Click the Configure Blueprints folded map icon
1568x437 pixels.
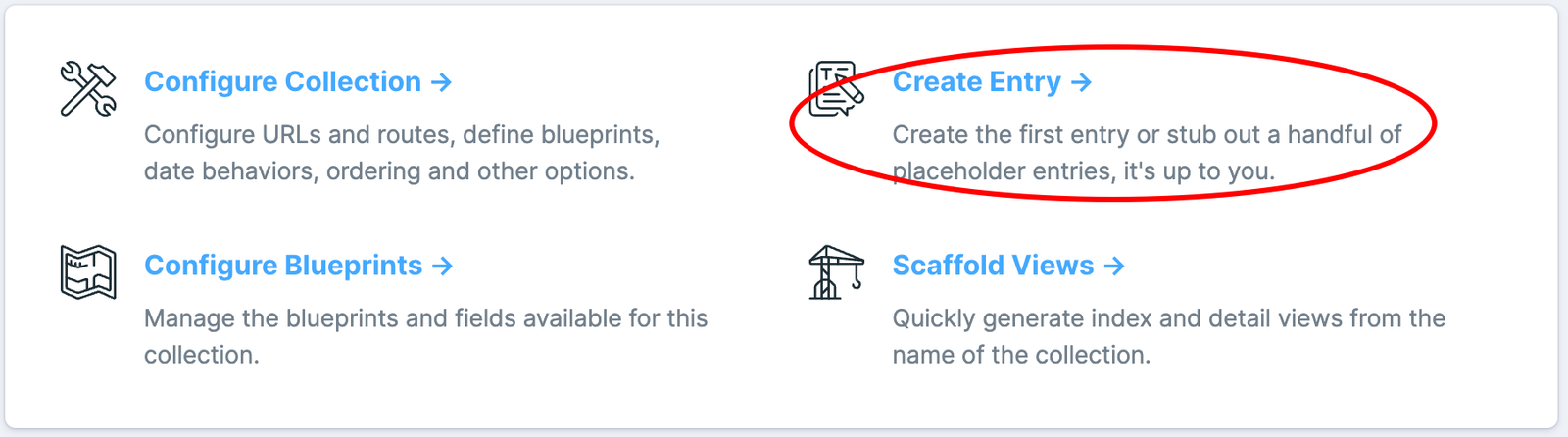pyautogui.click(x=88, y=271)
